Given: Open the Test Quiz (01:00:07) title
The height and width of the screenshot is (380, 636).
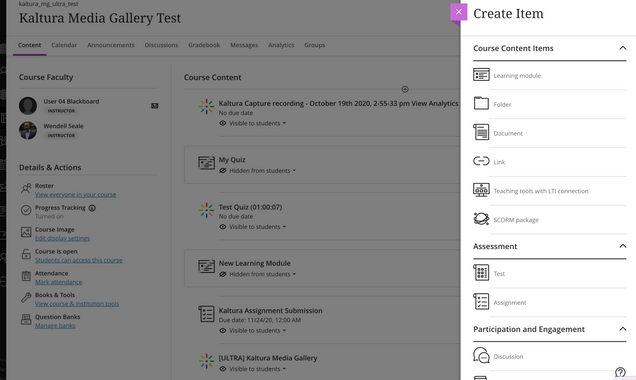Looking at the screenshot, I should coord(250,207).
